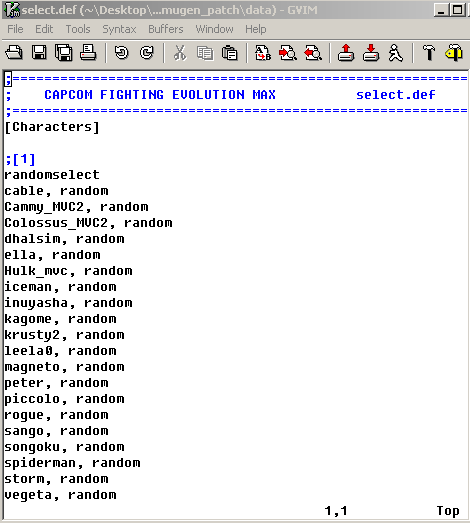Click the 'piccolo, random' line

tap(64, 399)
